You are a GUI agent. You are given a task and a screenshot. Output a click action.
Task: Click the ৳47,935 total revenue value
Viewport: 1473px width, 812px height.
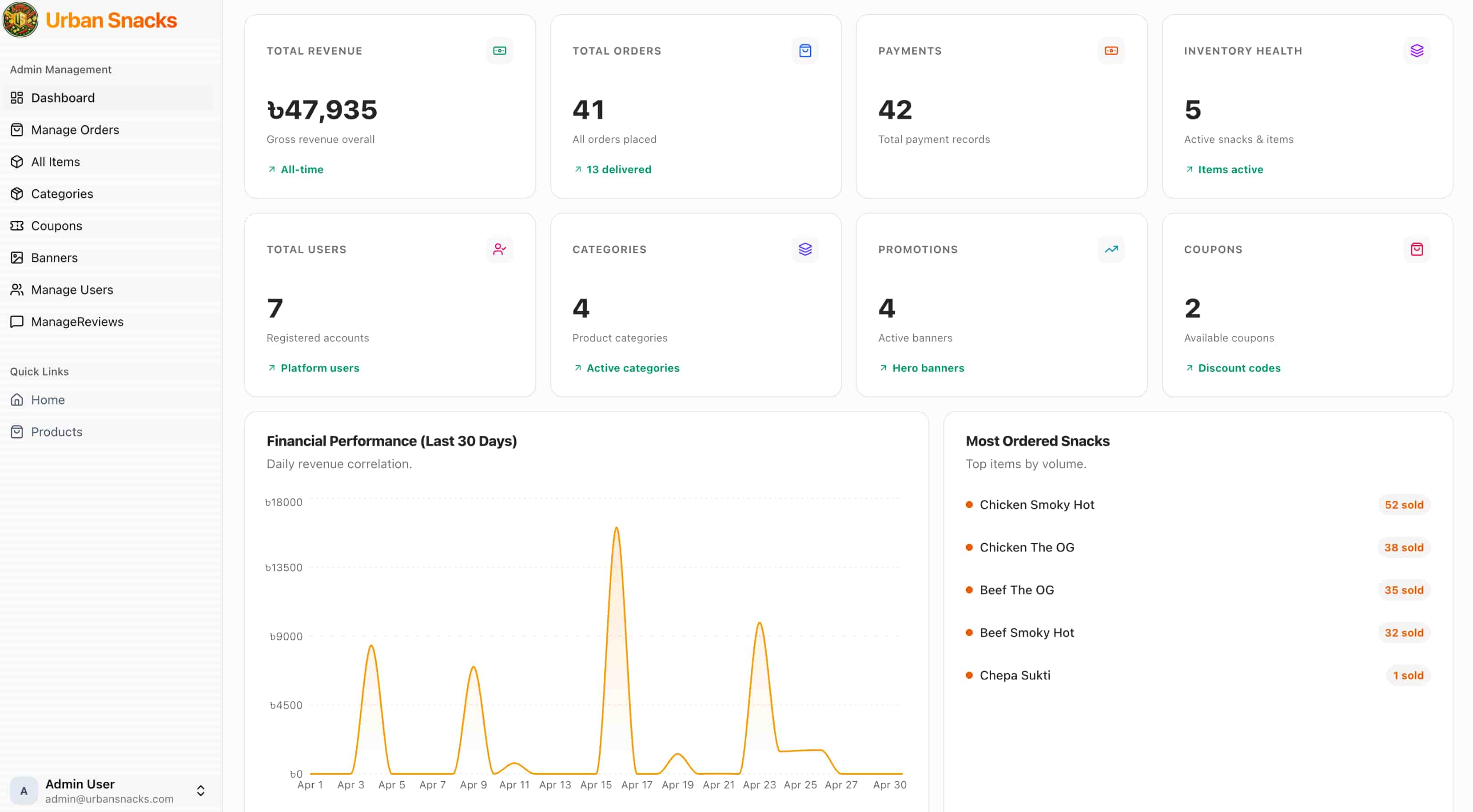[x=322, y=110]
